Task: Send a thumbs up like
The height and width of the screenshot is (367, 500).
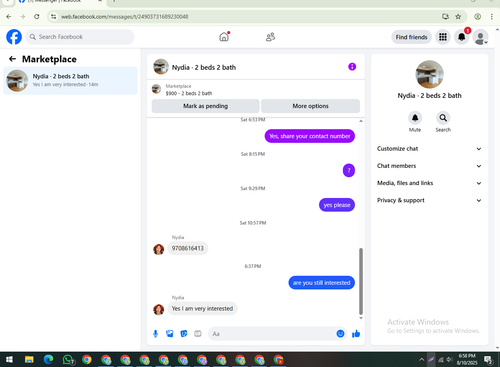Action: click(356, 334)
